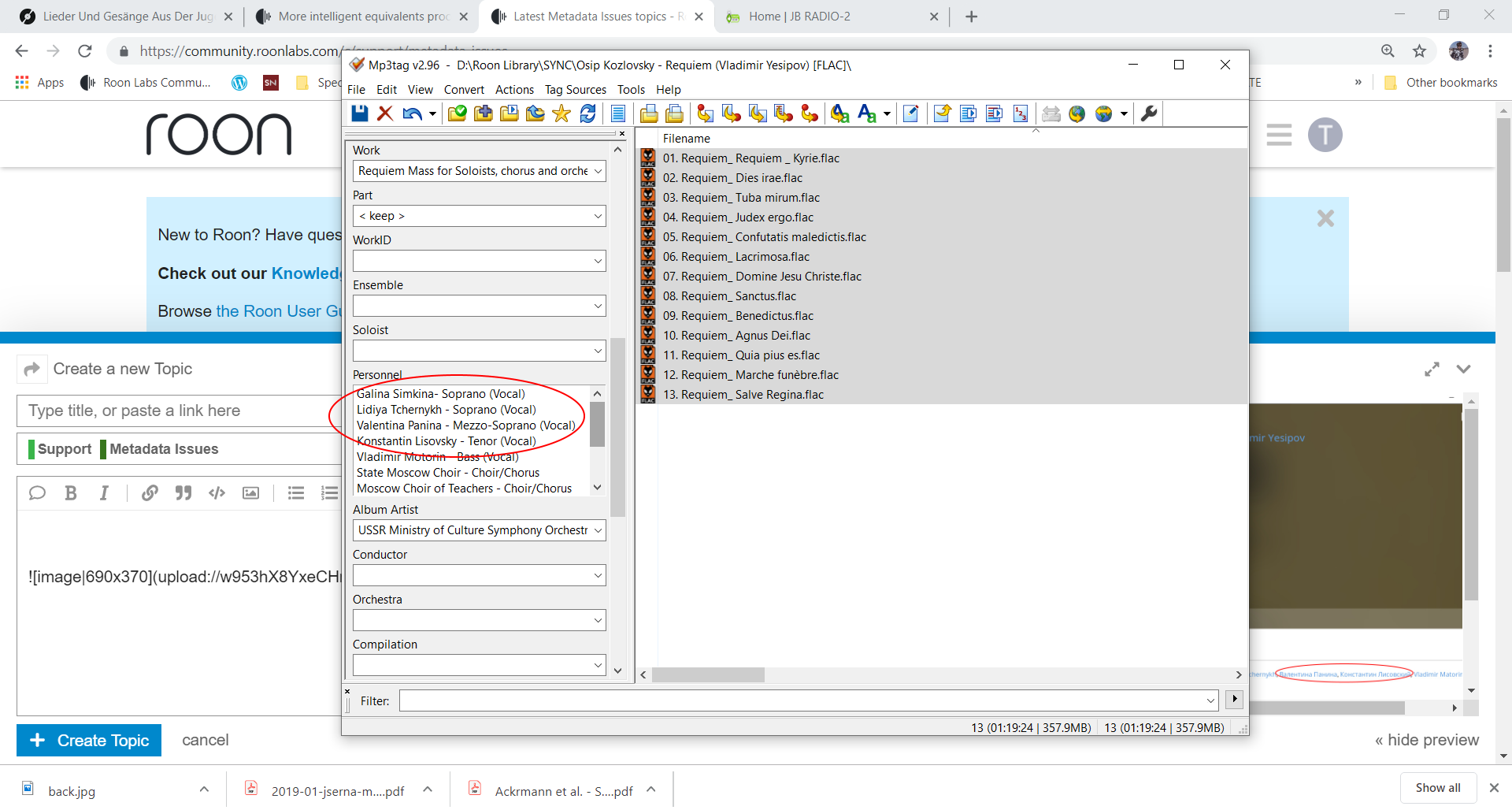Open tag sources dropdown arrow in toolbar
The image size is (1512, 810).
[1124, 114]
